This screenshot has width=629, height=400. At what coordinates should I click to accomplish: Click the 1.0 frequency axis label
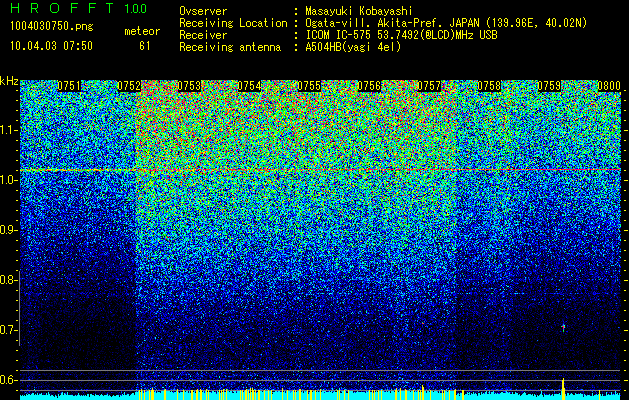[8, 180]
